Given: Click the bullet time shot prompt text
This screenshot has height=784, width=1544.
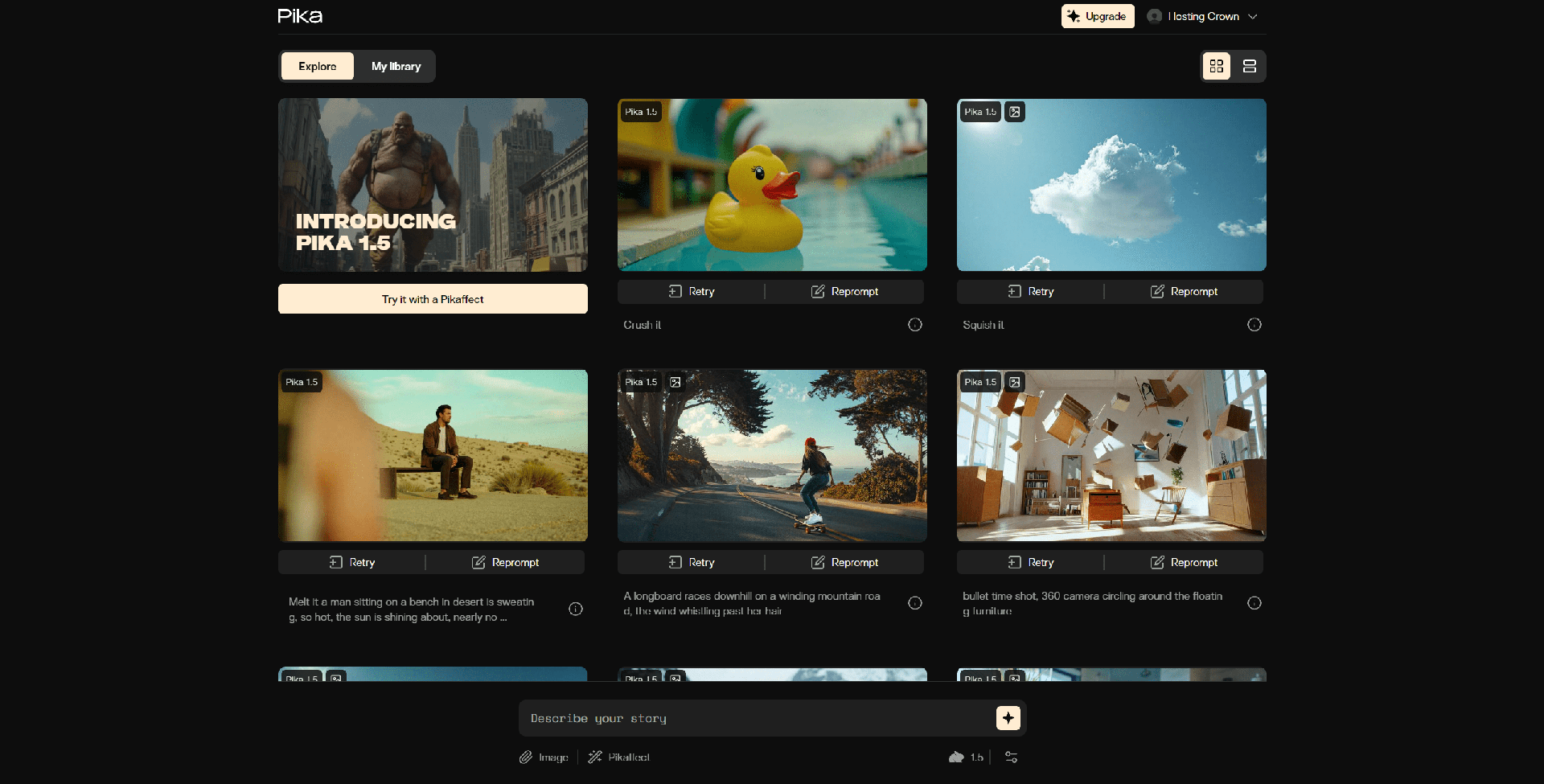Looking at the screenshot, I should [x=1092, y=604].
